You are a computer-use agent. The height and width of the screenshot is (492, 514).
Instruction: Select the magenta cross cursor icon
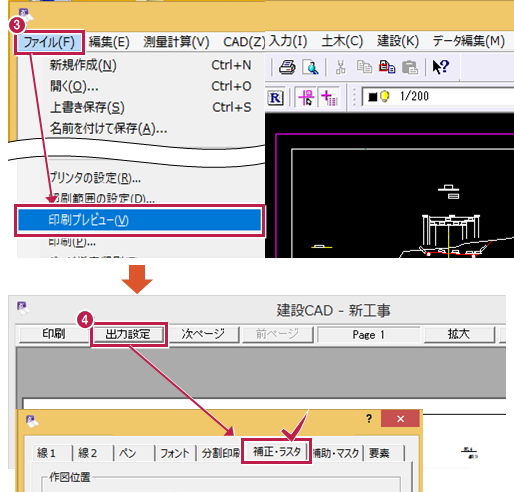[306, 97]
